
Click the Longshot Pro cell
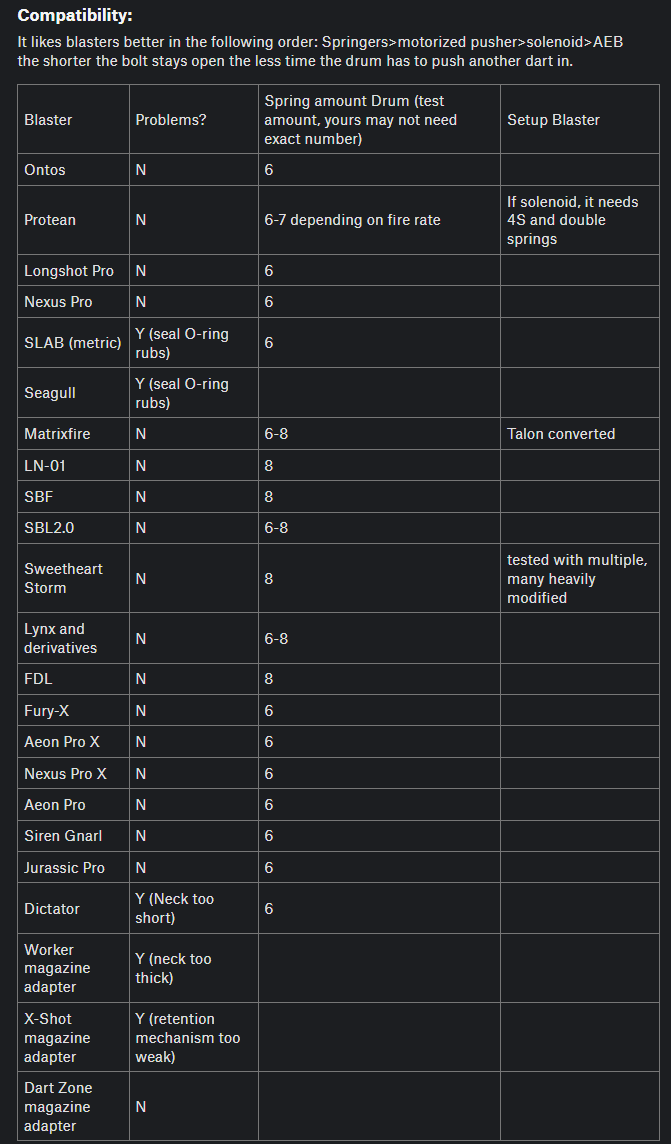pyautogui.click(x=69, y=271)
